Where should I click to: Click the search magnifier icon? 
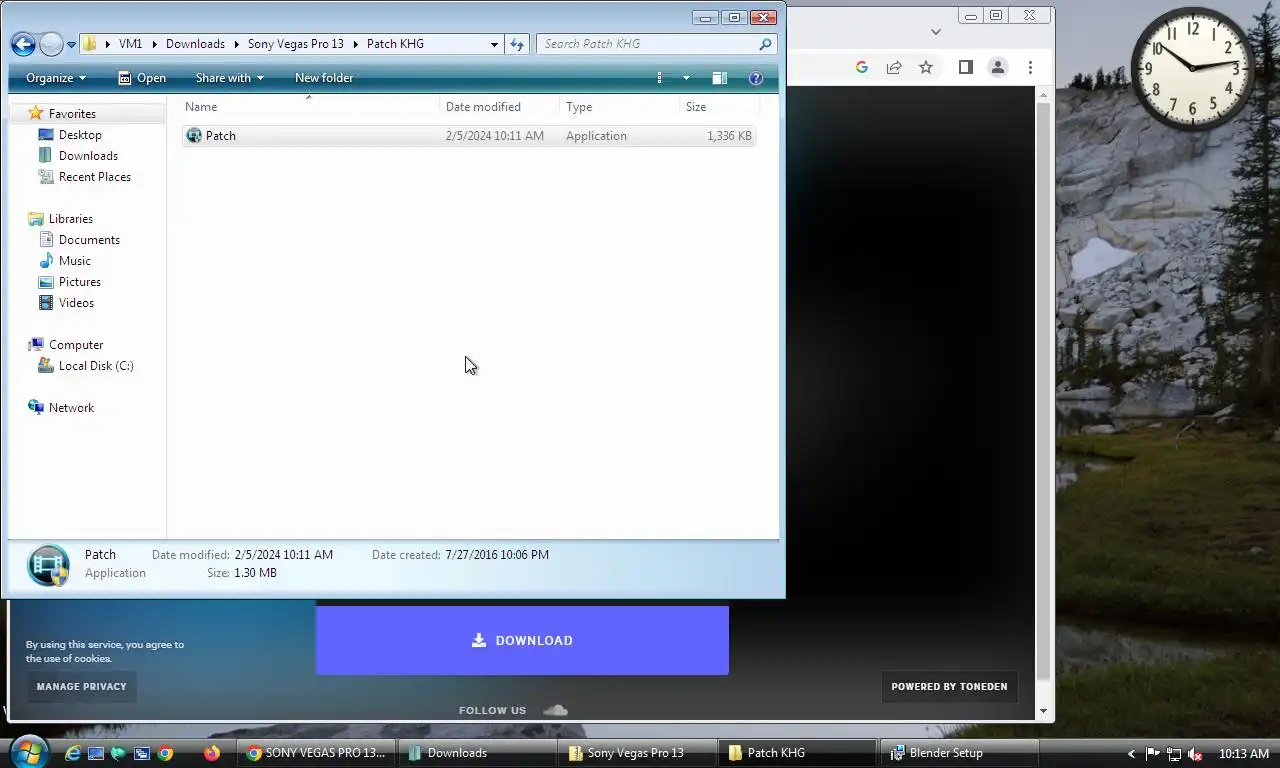pyautogui.click(x=765, y=44)
